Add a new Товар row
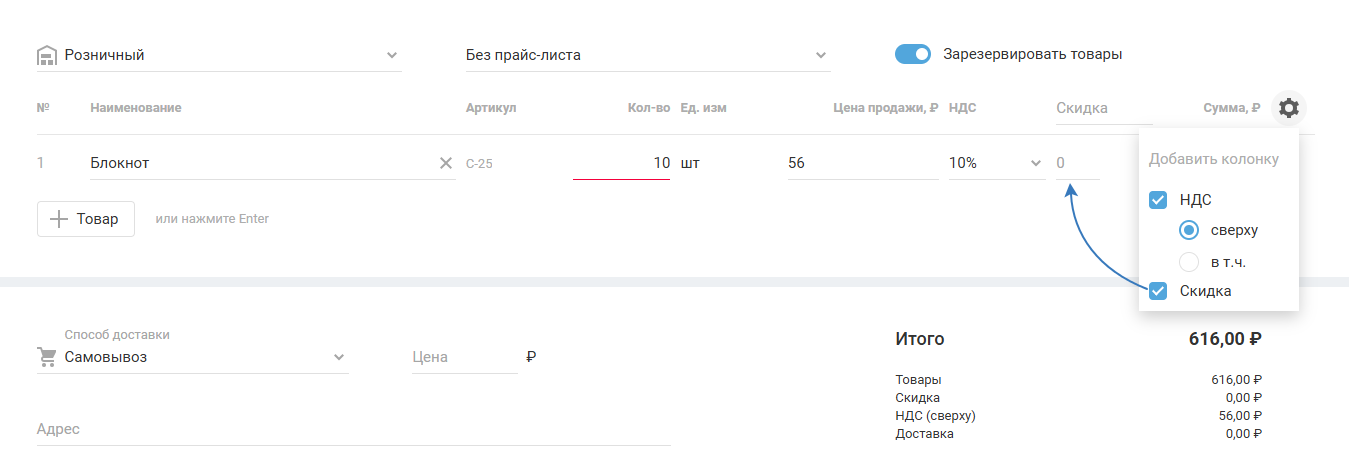Image resolution: width=1349 pixels, height=451 pixels. point(86,219)
